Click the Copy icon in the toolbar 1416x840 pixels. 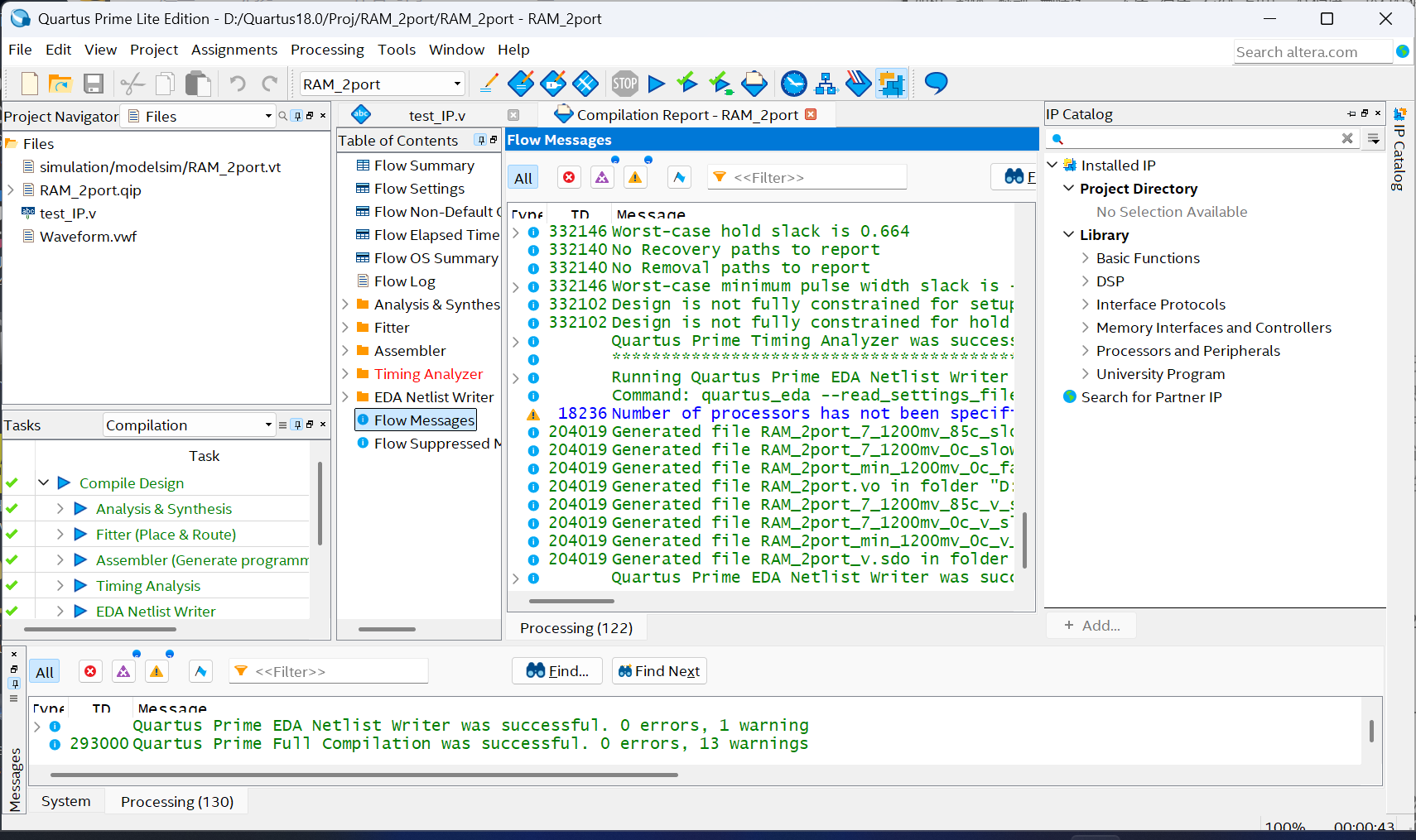click(x=166, y=84)
